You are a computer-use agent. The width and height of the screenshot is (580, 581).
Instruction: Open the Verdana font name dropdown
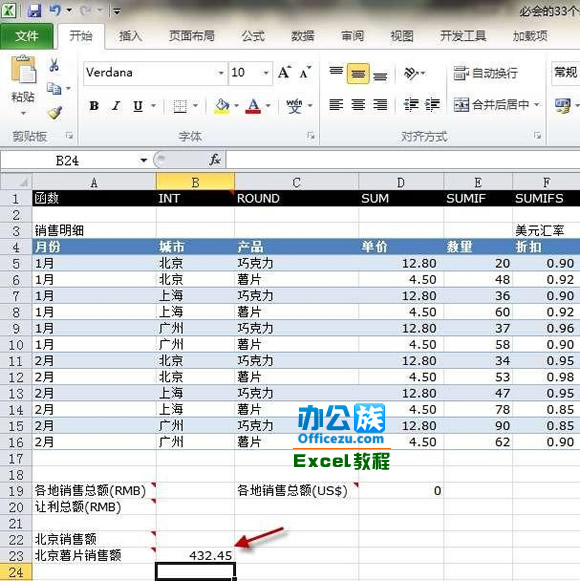point(221,73)
